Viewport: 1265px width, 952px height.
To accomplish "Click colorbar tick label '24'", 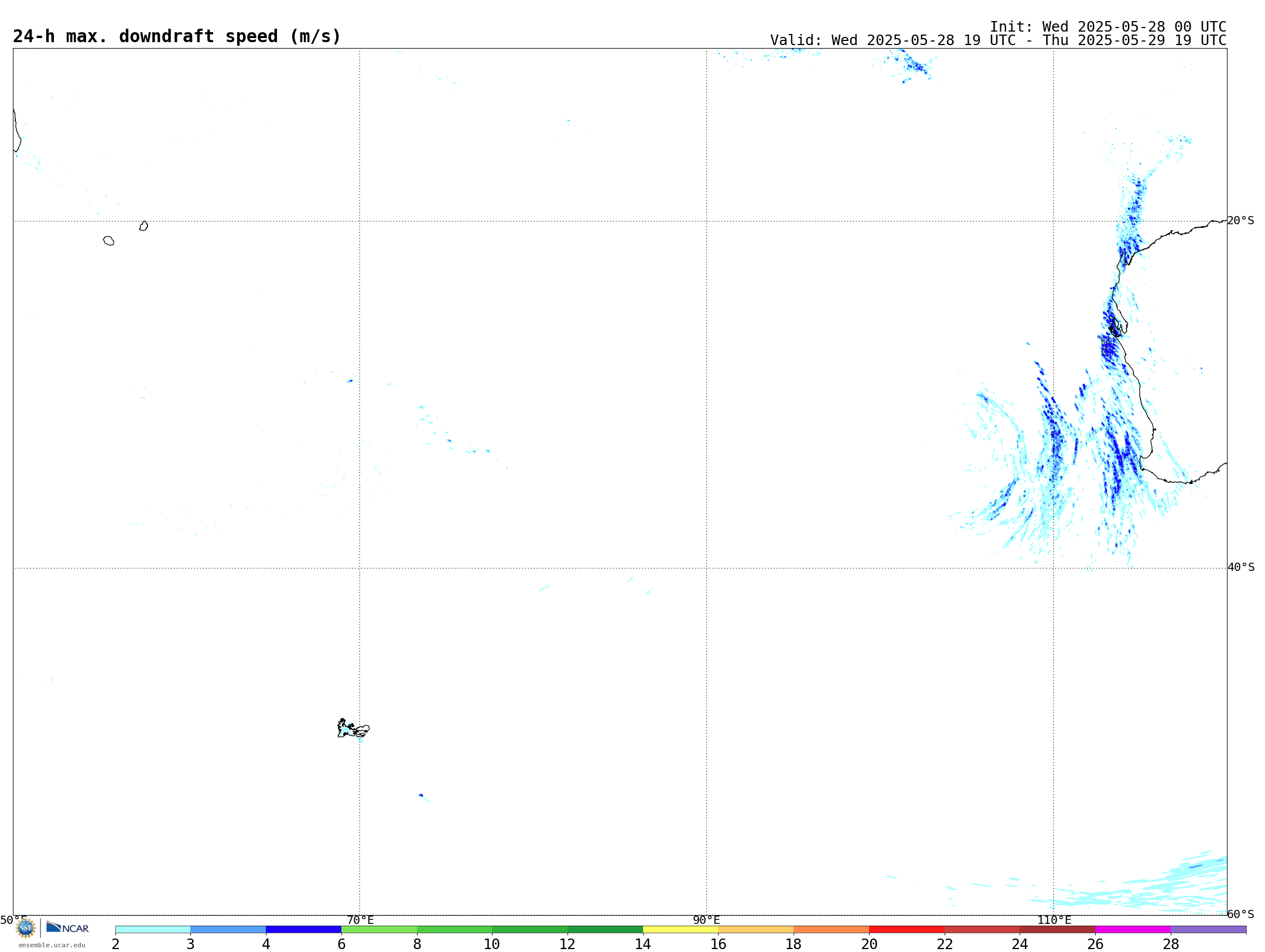I will 1020,944.
